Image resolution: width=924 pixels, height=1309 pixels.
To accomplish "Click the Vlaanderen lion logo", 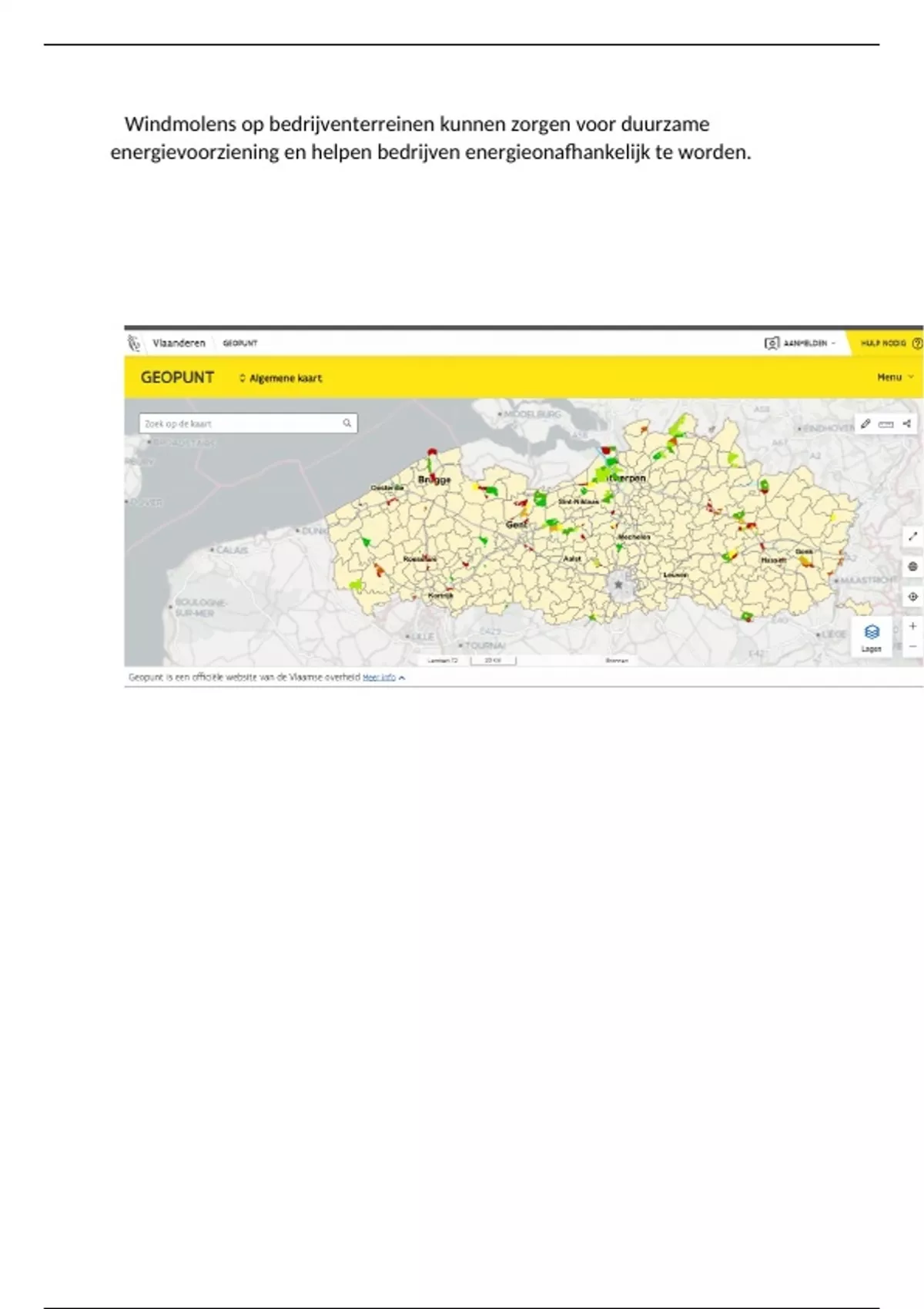I will 135,343.
